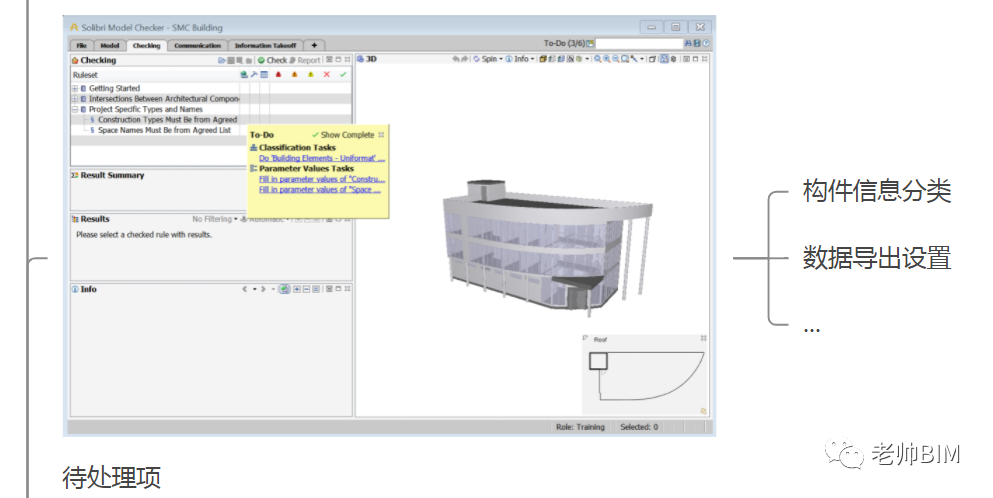Click the collapse minus icon in Info panel
Image resolution: width=993 pixels, height=498 pixels.
pos(307,289)
